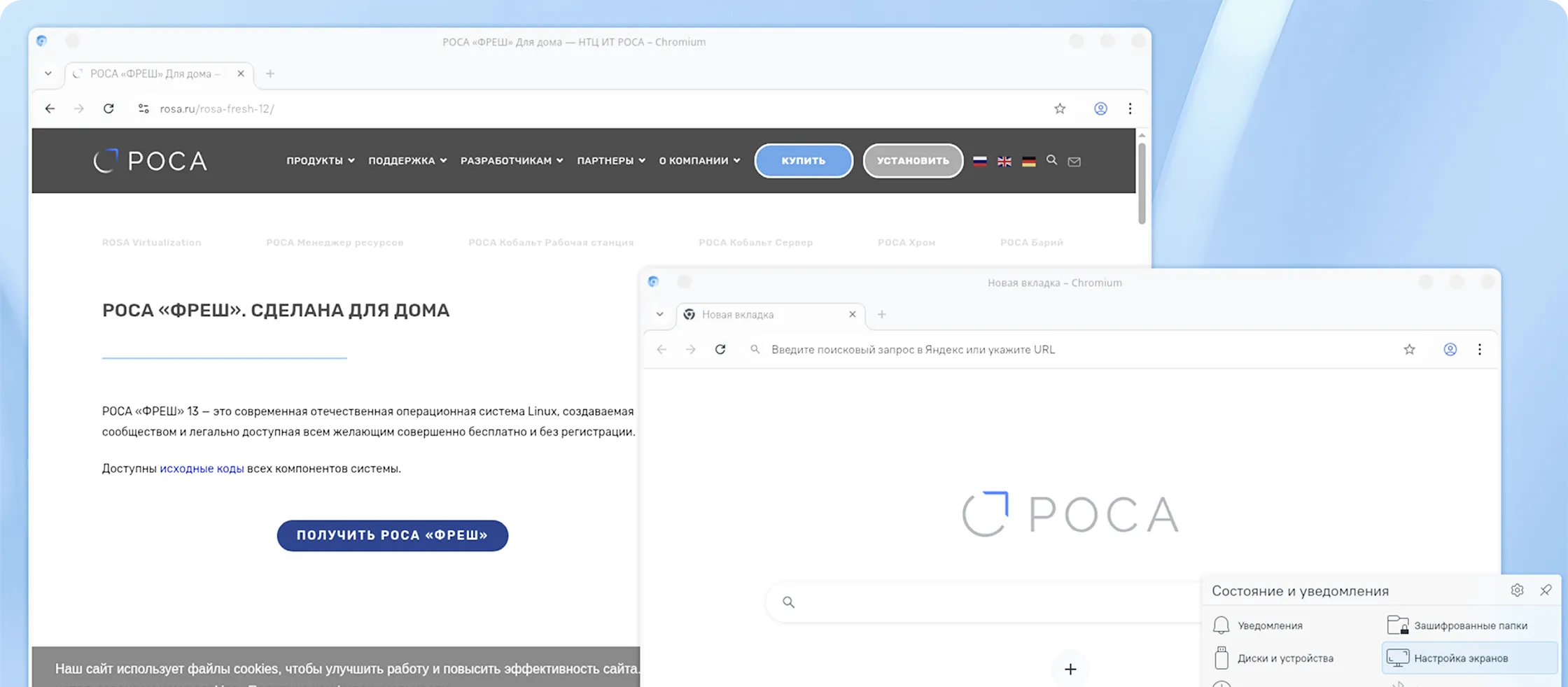
Task: Click back arrow in Новая вкладка window
Action: [x=661, y=349]
